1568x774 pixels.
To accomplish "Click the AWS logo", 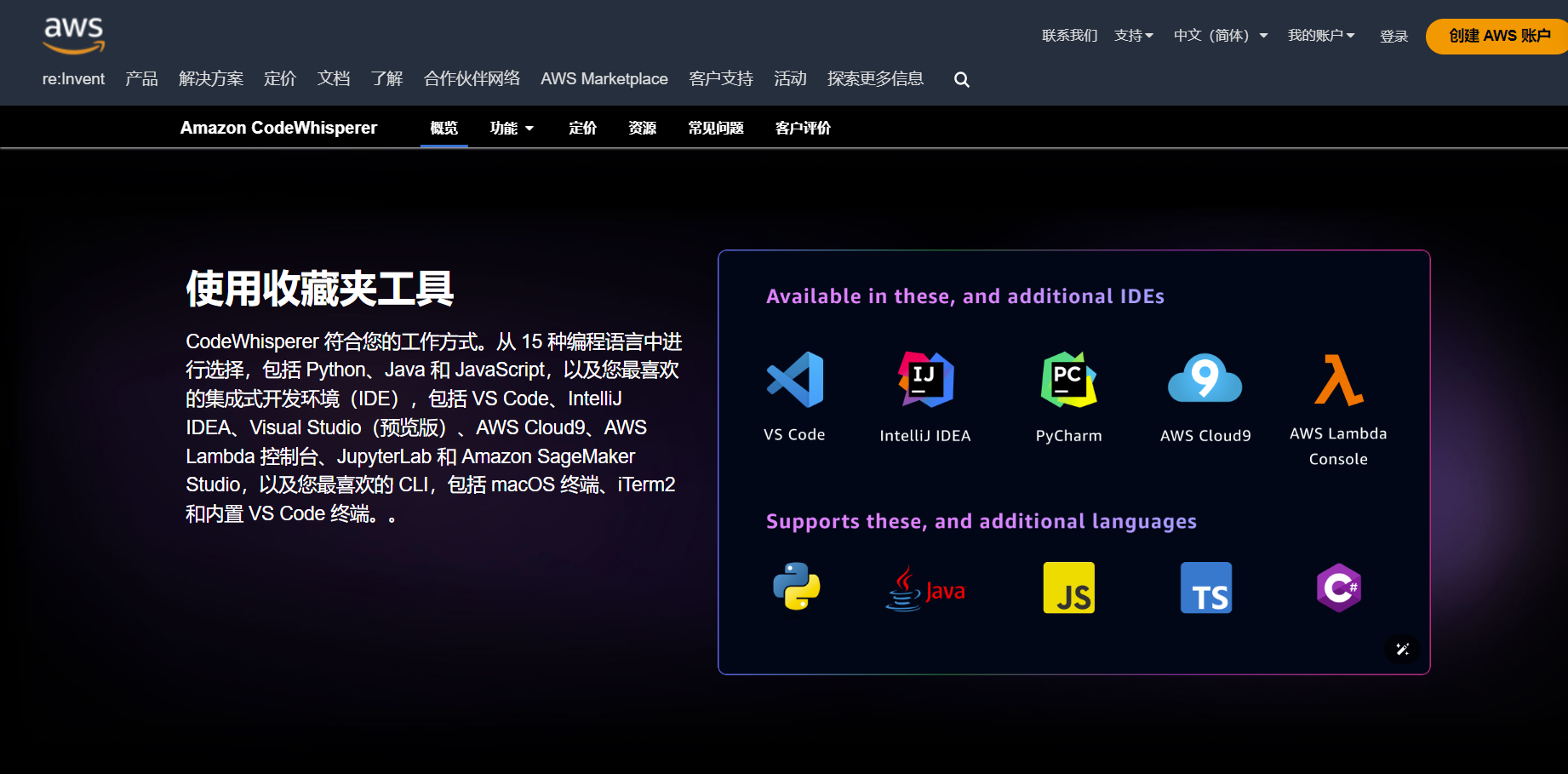I will (x=74, y=35).
